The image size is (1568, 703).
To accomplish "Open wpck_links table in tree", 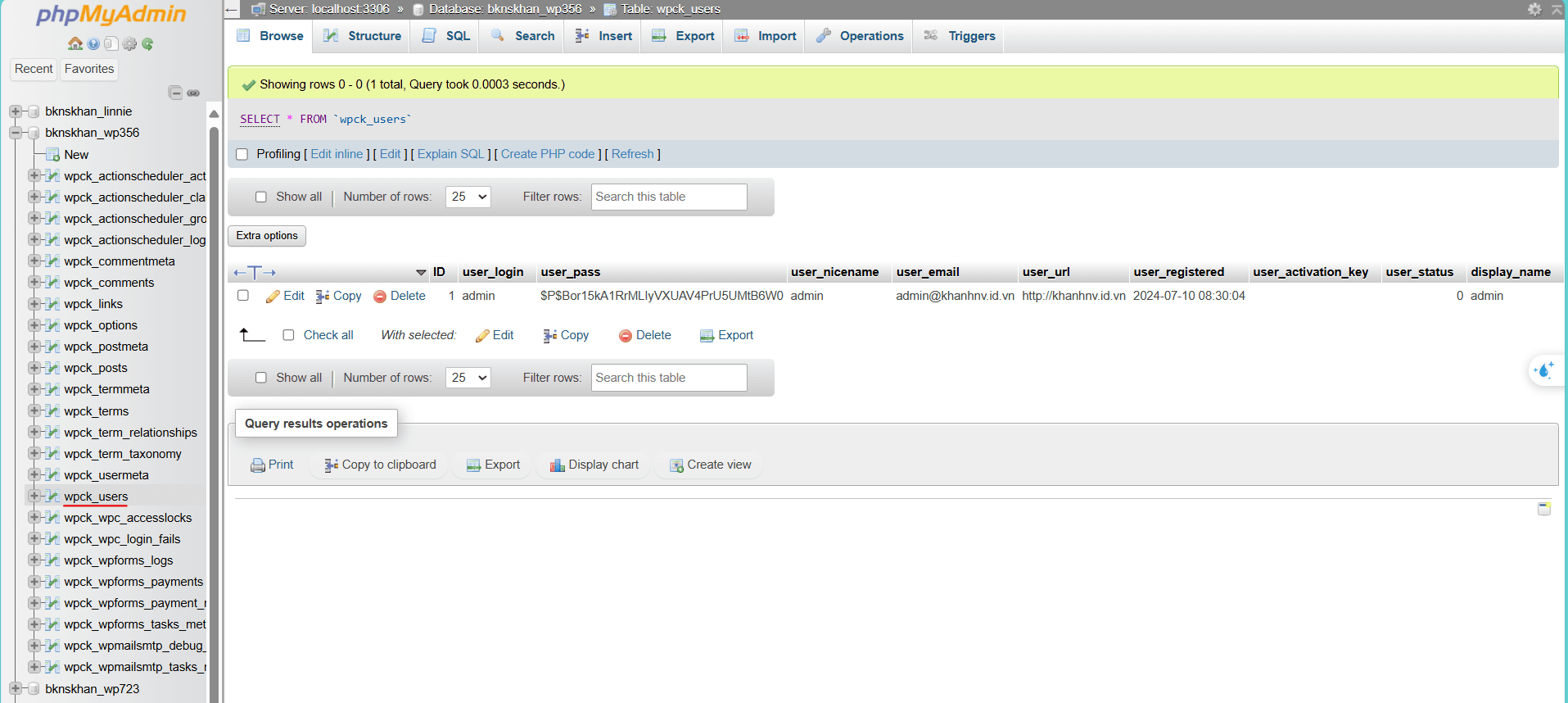I will [x=93, y=304].
